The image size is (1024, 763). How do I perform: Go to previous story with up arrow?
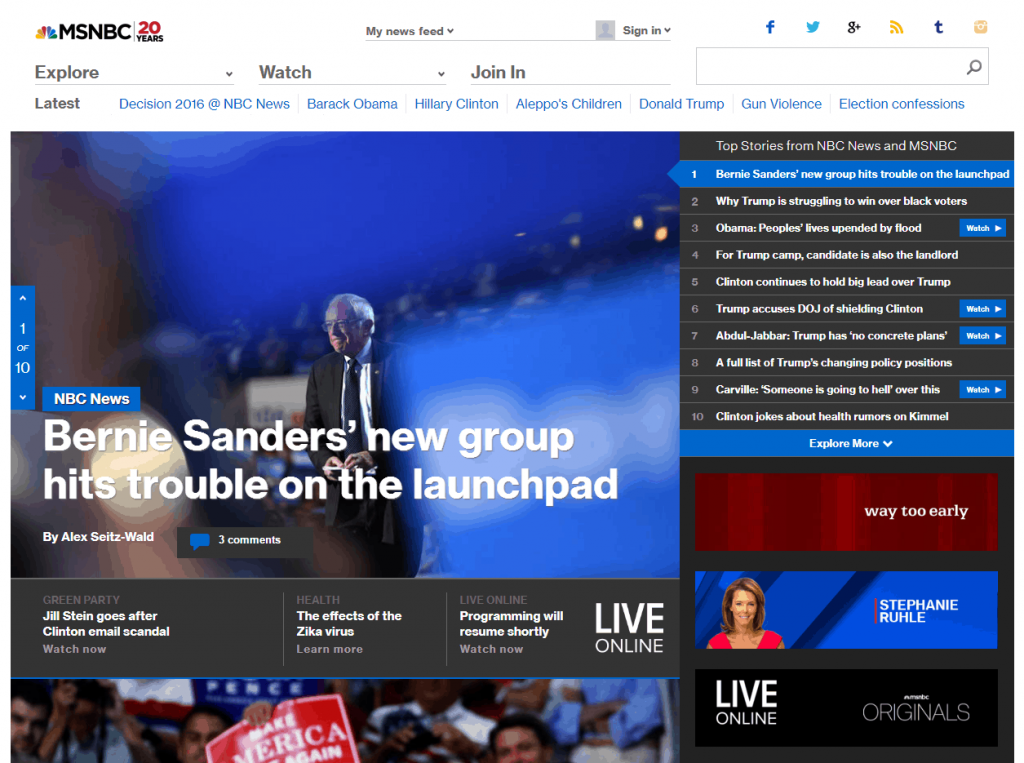click(23, 298)
